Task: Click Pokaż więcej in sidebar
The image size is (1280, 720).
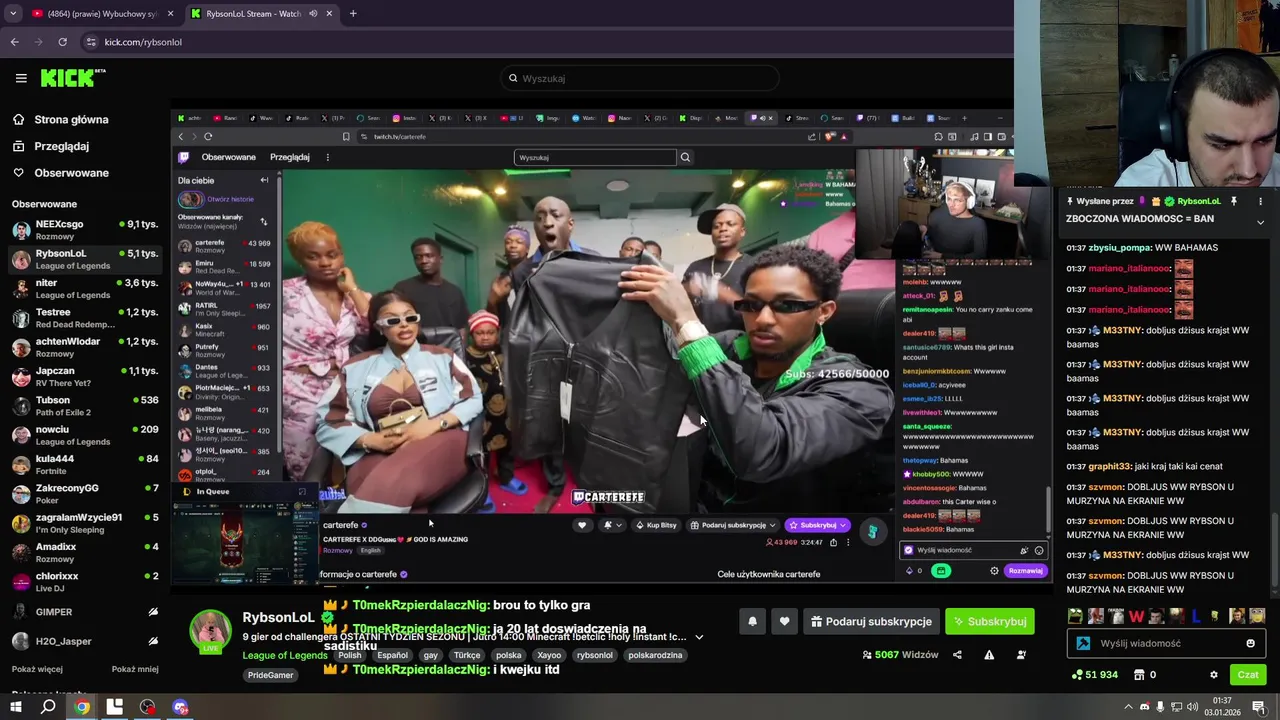Action: point(37,669)
